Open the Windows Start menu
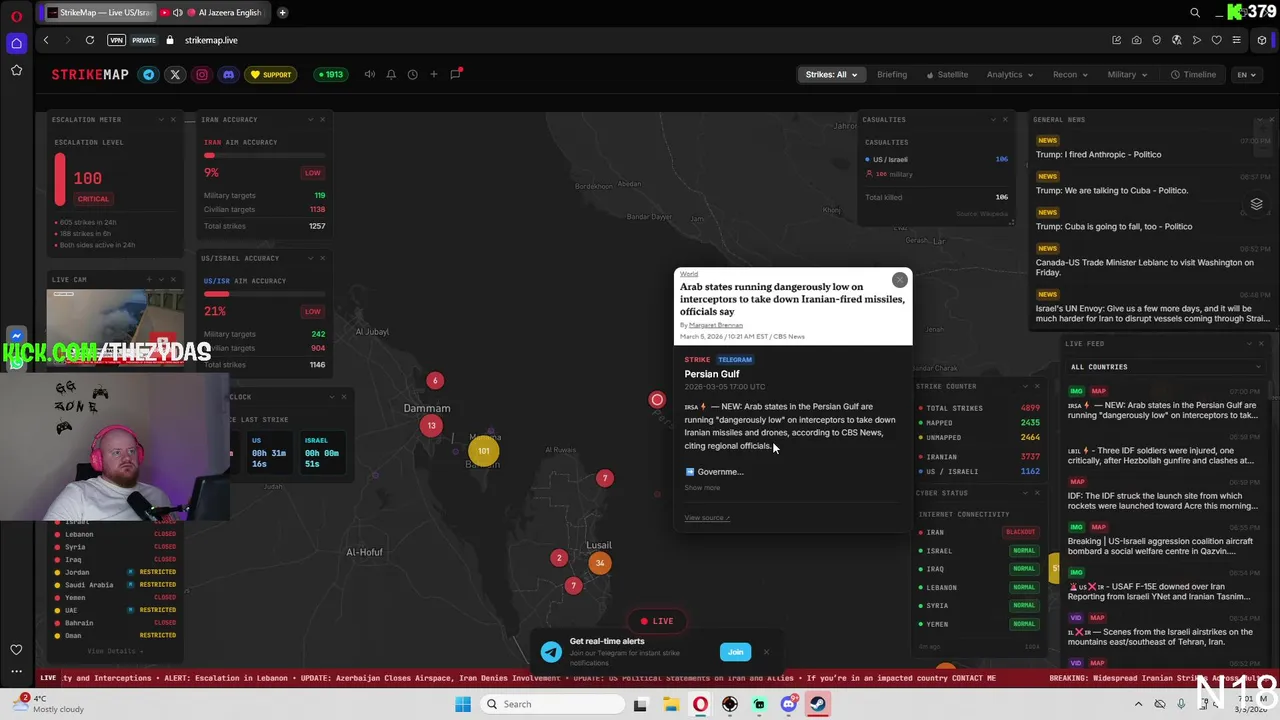This screenshot has width=1280, height=720. point(462,704)
